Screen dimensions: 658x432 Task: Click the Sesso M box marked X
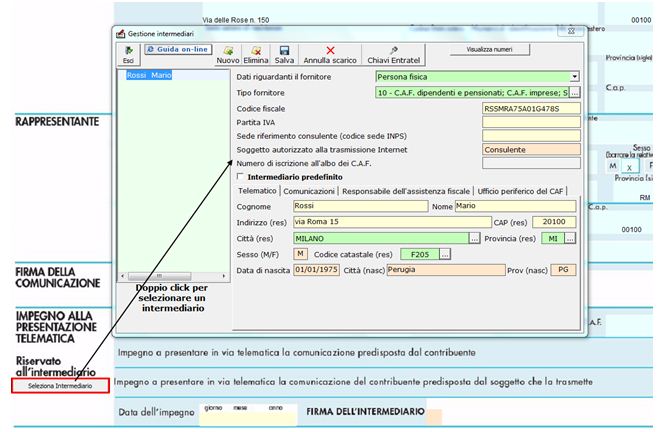click(629, 167)
